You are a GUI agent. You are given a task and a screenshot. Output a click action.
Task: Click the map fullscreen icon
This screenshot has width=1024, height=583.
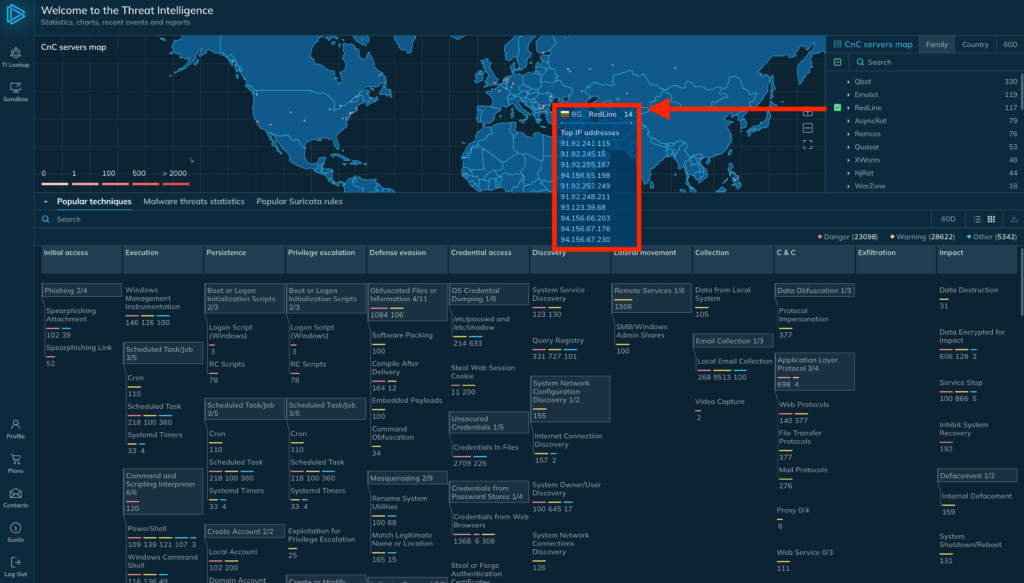[x=808, y=144]
